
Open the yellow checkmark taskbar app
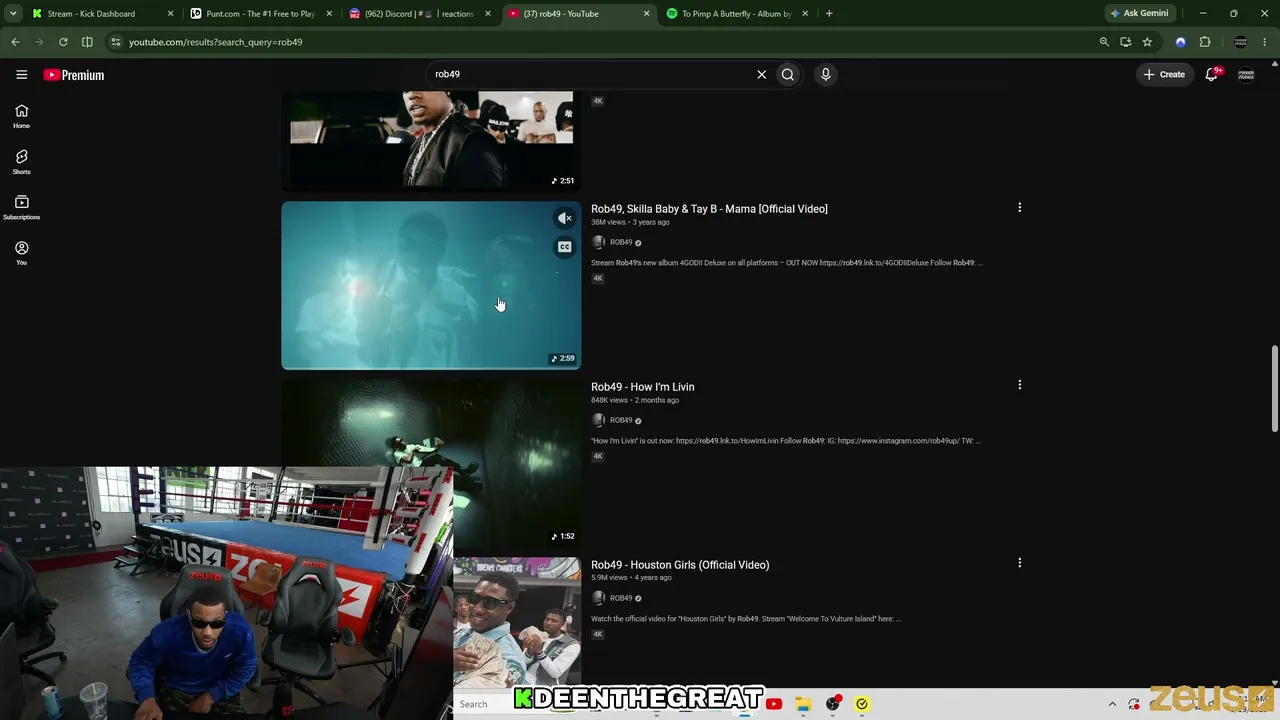pos(862,704)
